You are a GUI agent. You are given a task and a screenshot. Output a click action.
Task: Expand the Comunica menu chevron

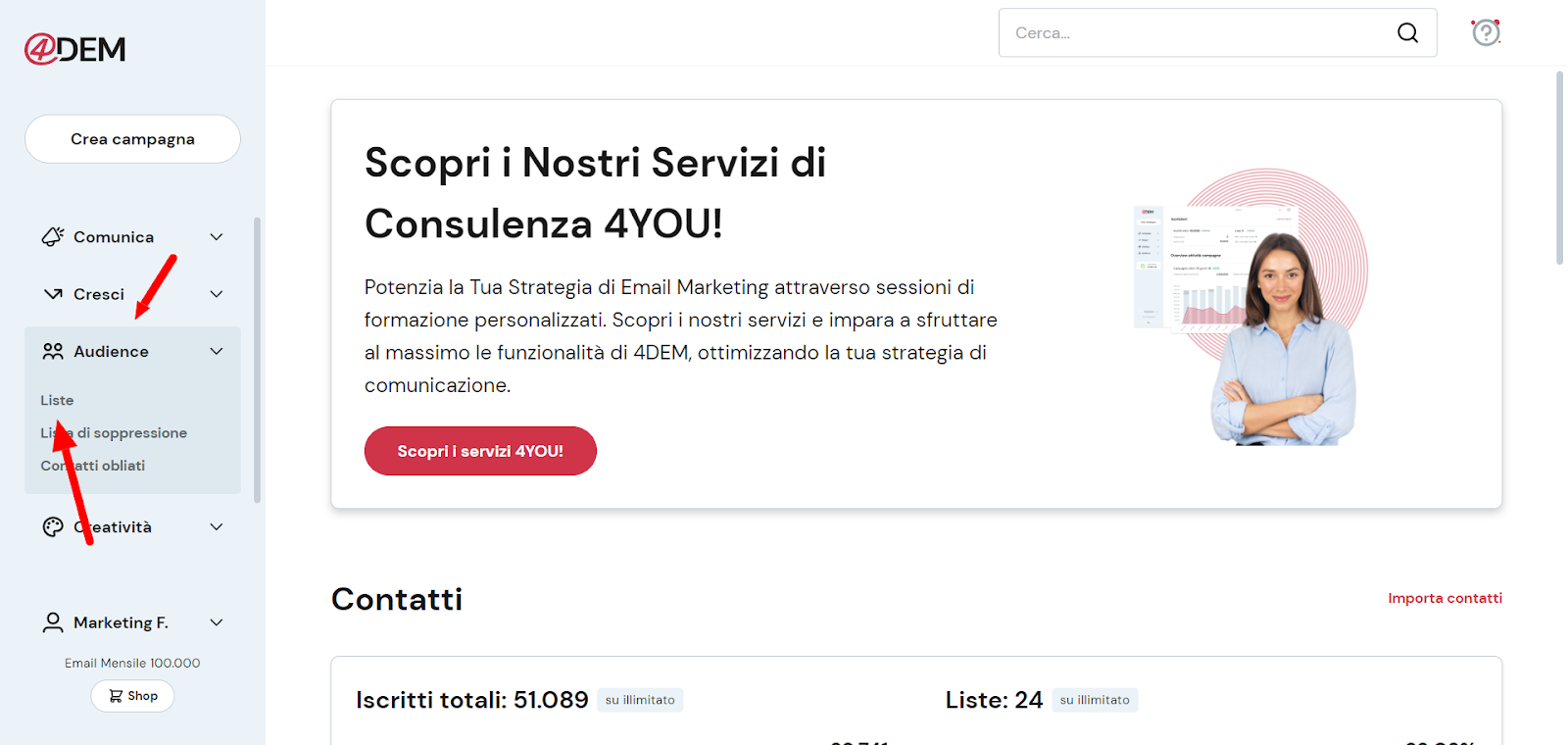(x=217, y=237)
